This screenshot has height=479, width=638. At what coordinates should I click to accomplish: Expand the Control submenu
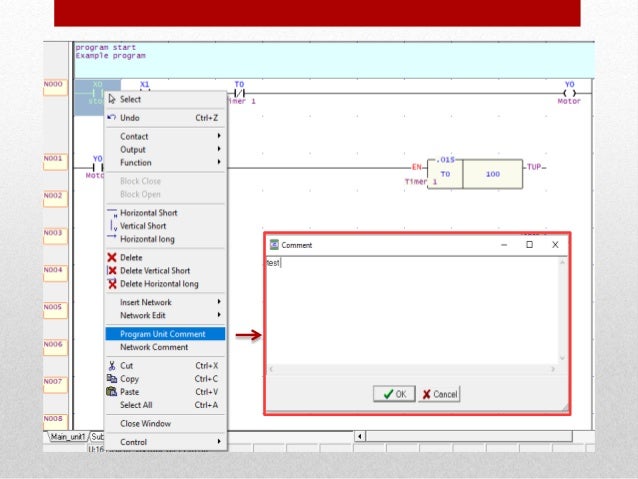(x=165, y=442)
